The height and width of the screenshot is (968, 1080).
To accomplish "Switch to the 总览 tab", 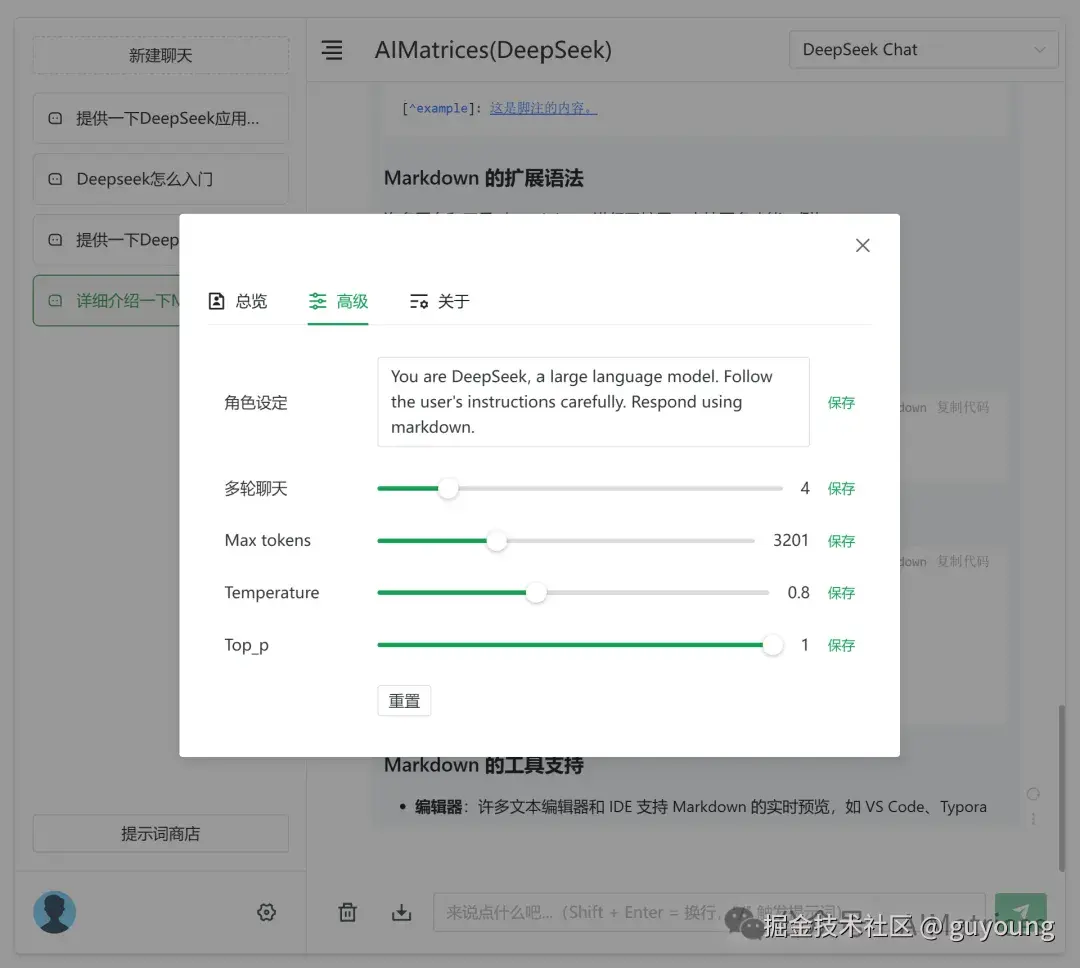I will (238, 301).
